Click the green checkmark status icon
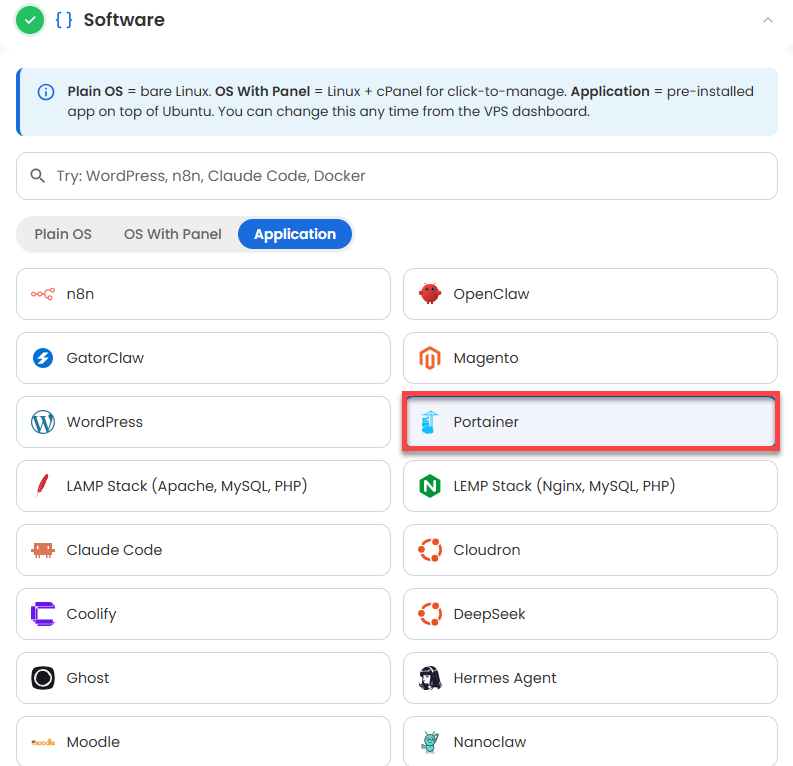Viewport: 793px width, 766px height. point(30,20)
